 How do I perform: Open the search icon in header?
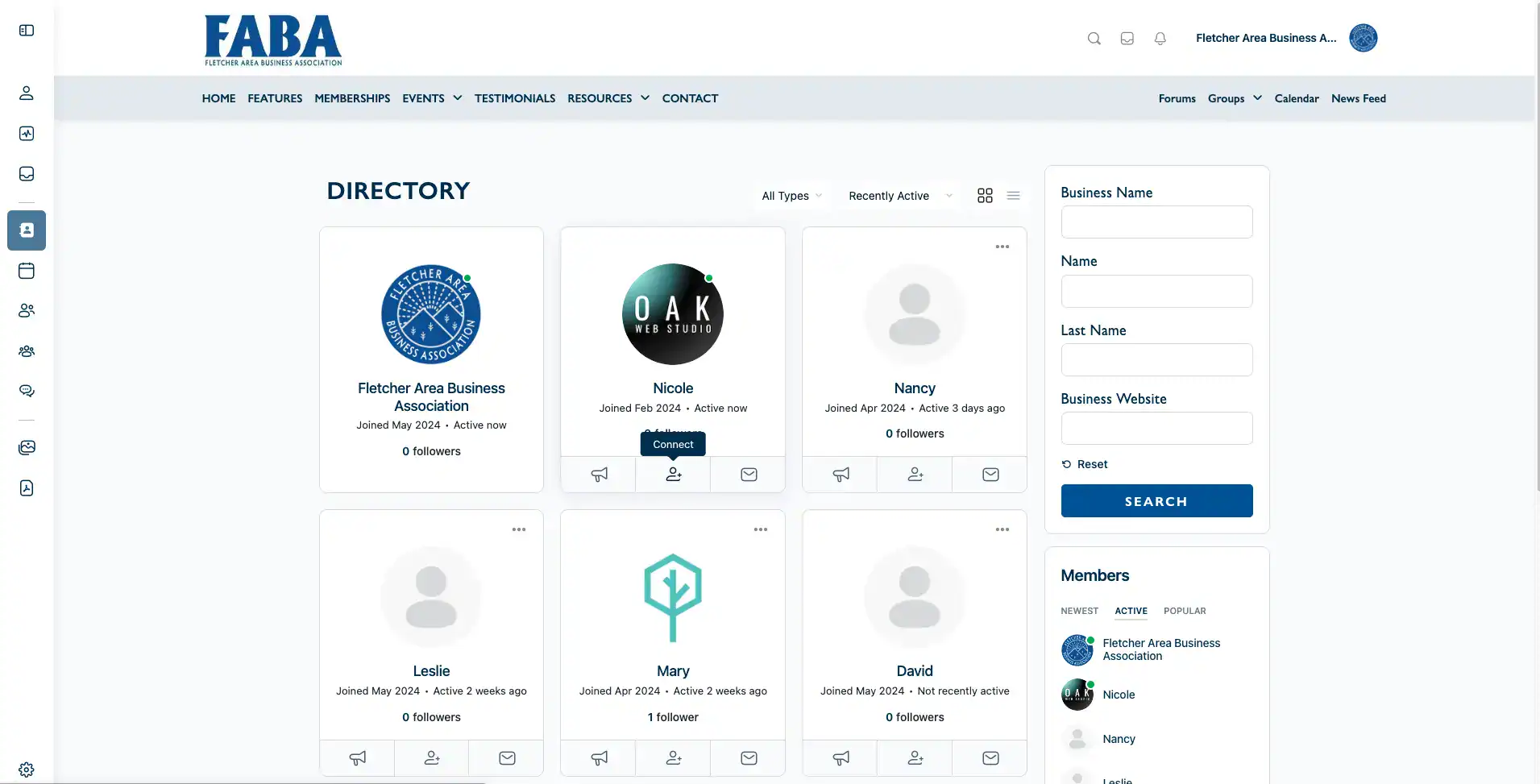pos(1094,38)
